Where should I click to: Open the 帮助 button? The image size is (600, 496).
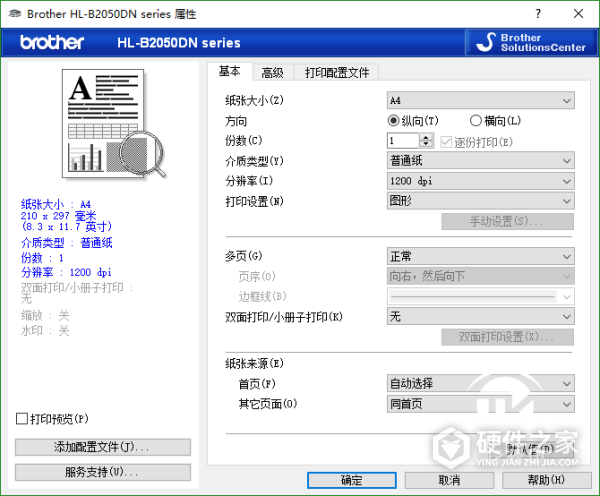coord(546,480)
